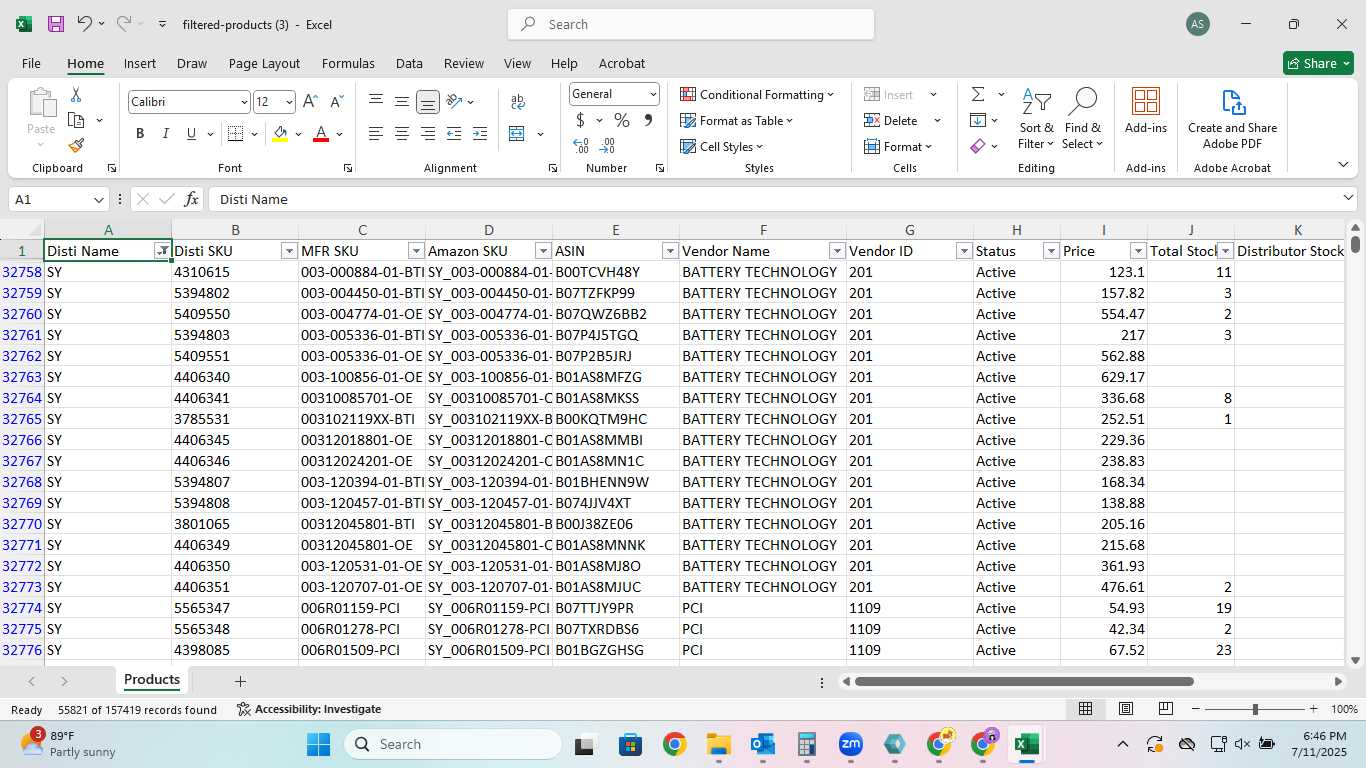
Task: Select the Products sheet tab
Action: click(x=152, y=680)
